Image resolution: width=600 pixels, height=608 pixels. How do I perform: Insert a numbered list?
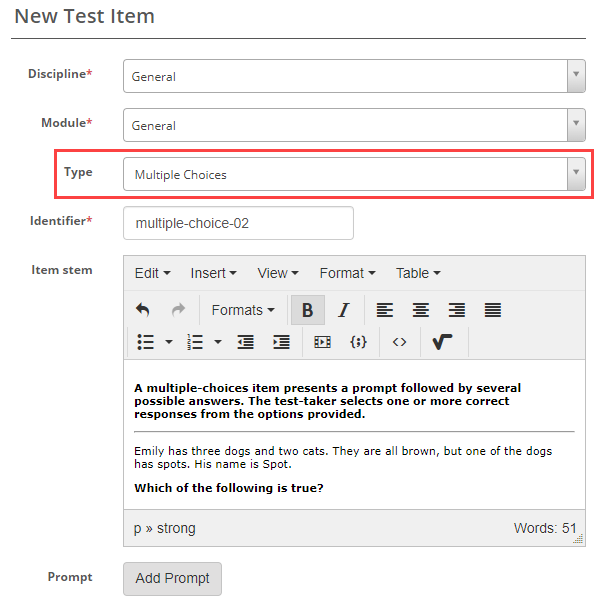click(196, 342)
